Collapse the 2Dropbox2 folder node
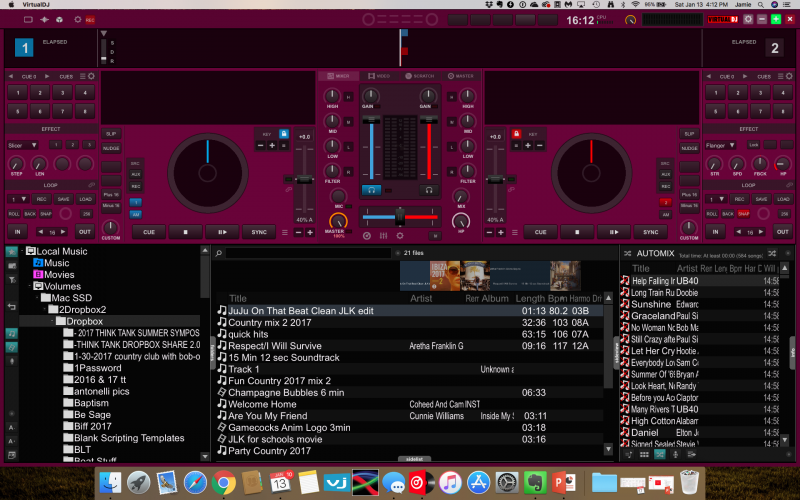The height and width of the screenshot is (500, 800). (x=45, y=310)
